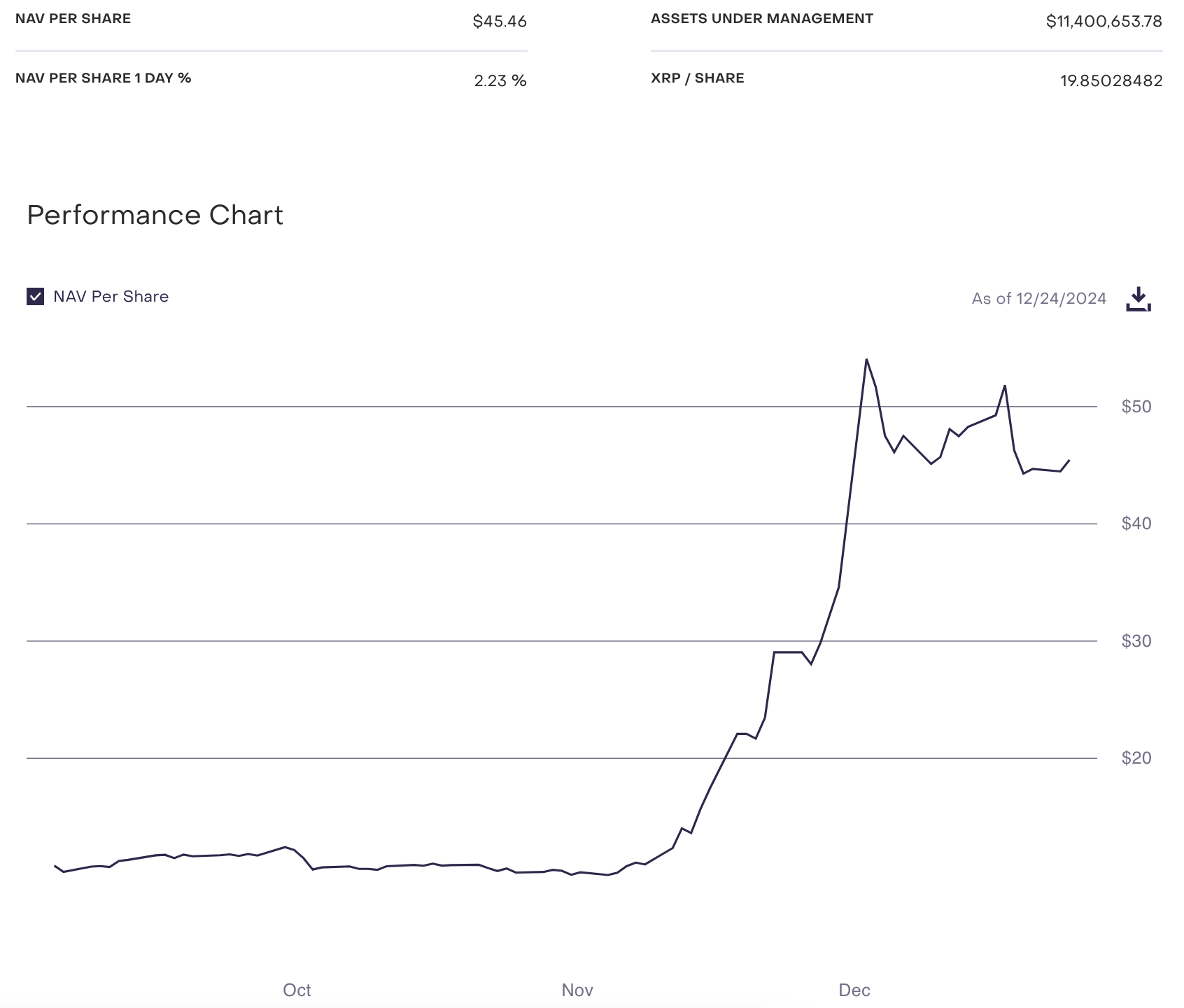Click the Dec label on the x-axis
The height and width of the screenshot is (1008, 1184).
click(854, 990)
